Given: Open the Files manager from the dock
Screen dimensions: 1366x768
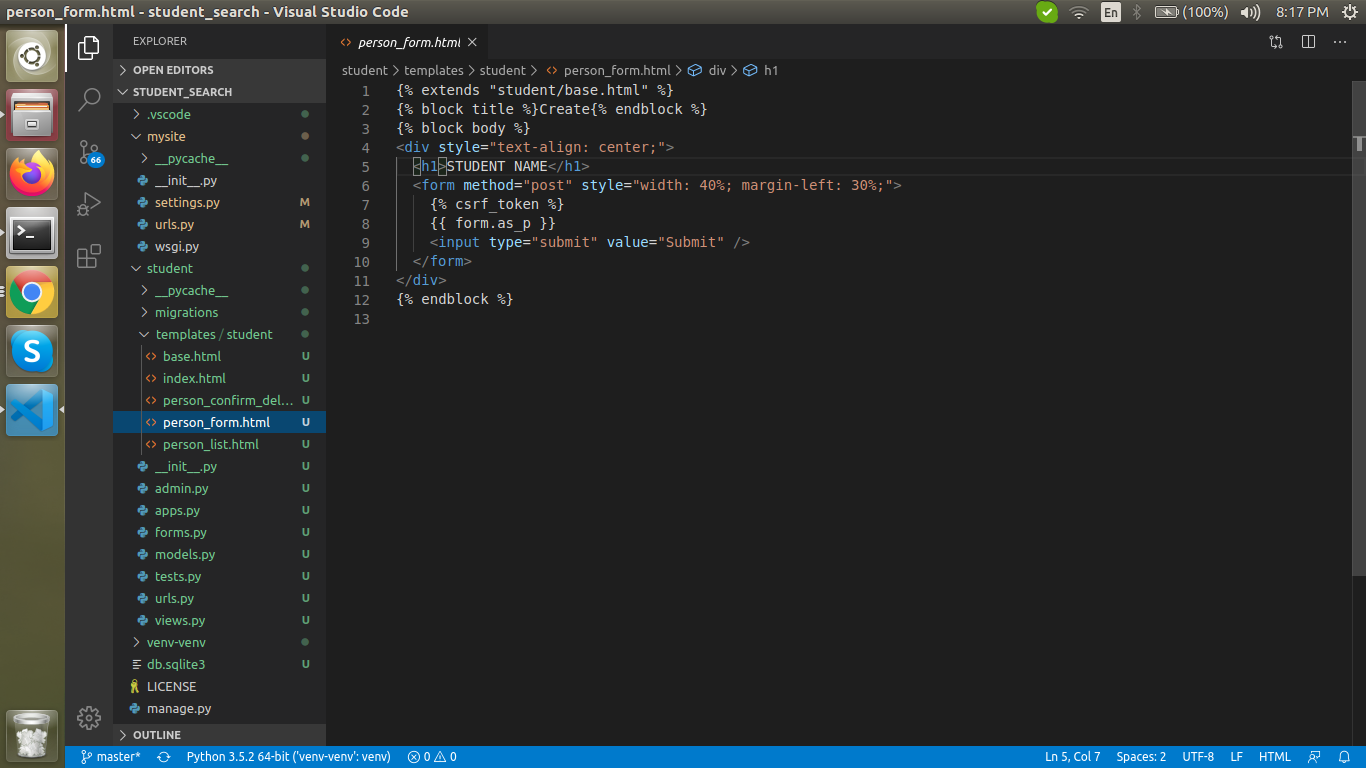Looking at the screenshot, I should point(33,115).
